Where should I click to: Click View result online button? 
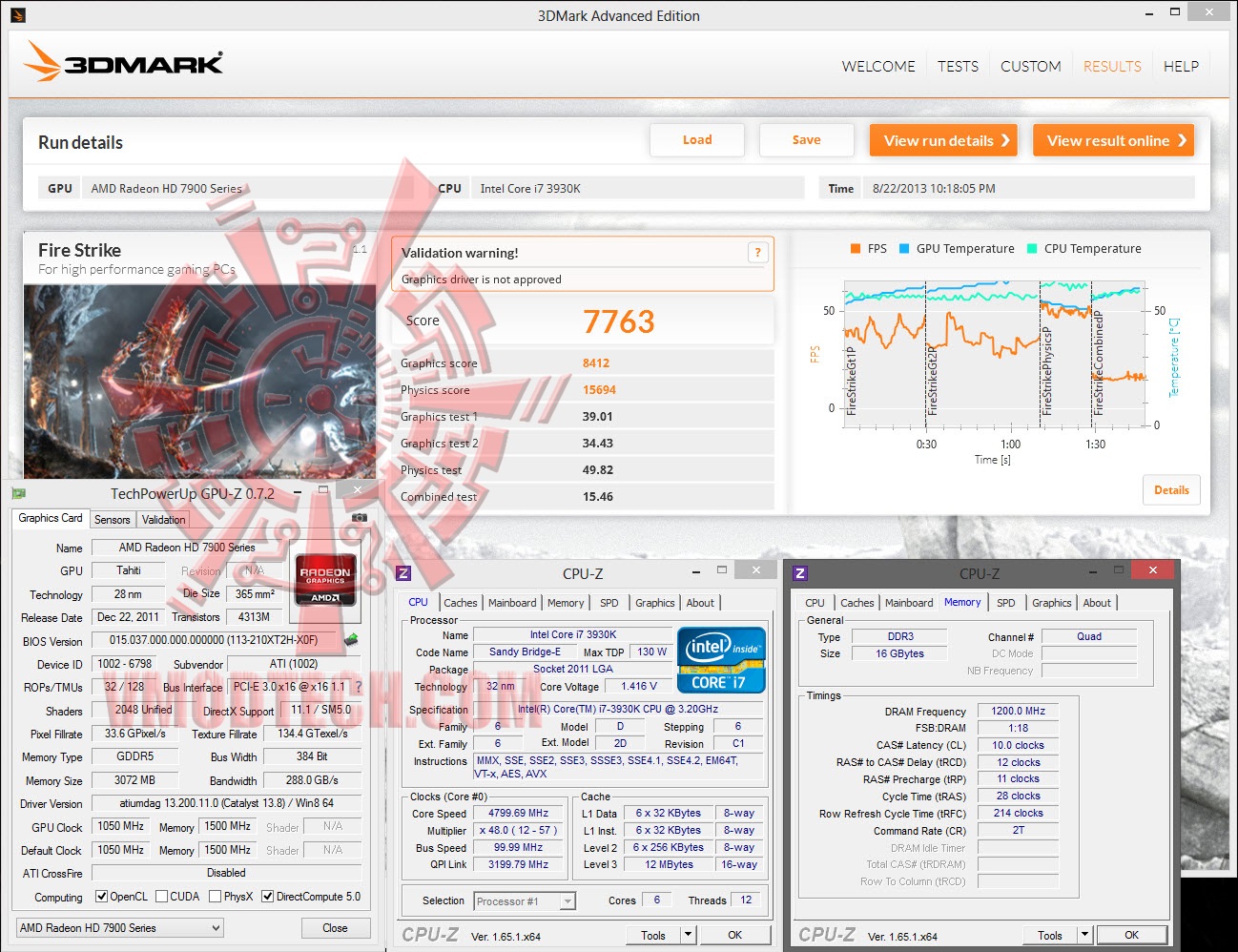tap(1114, 140)
